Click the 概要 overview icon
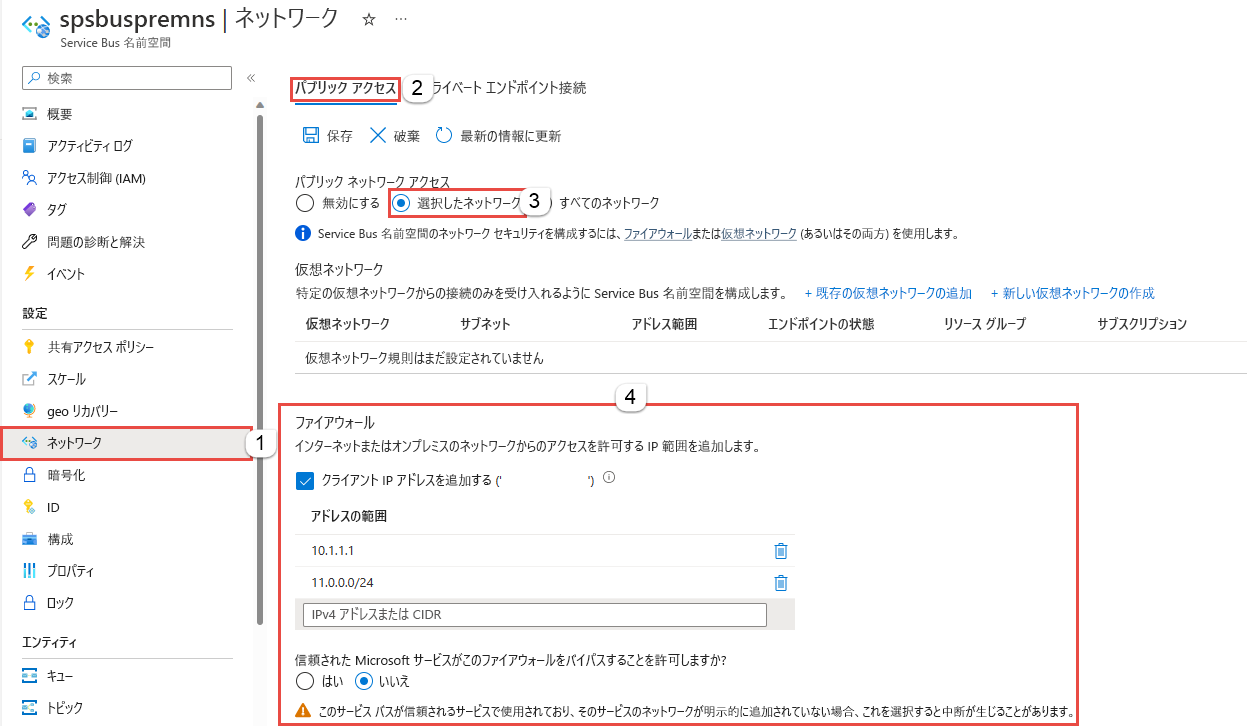This screenshot has width=1247, height=726. pyautogui.click(x=30, y=114)
